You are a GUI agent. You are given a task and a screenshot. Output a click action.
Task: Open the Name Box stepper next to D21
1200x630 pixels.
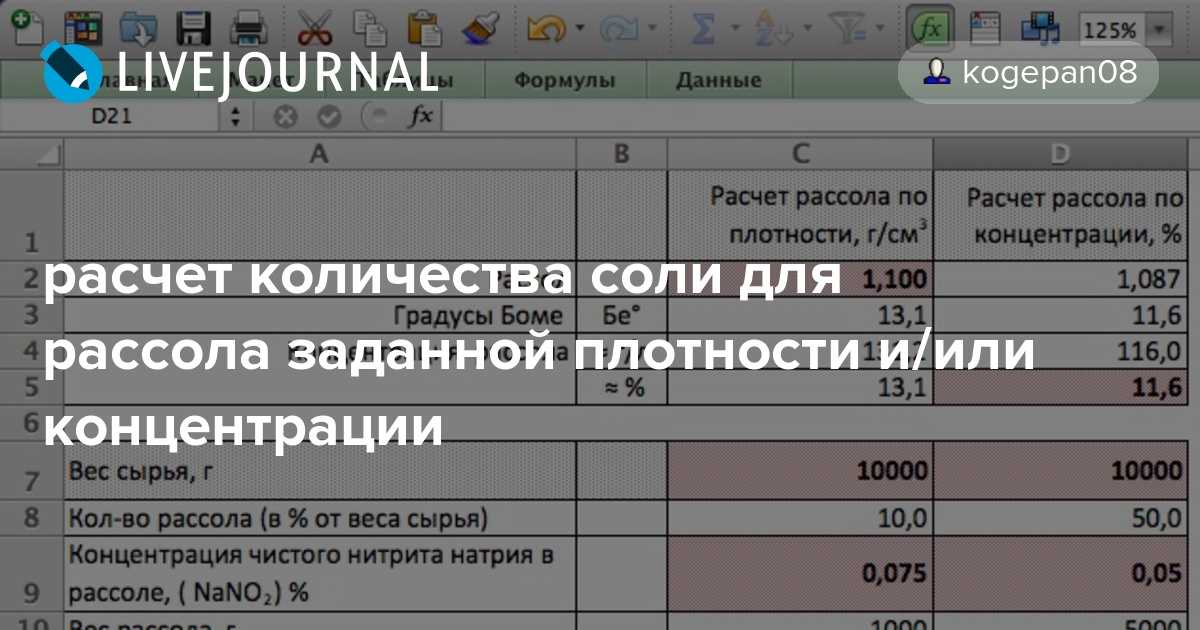pos(235,116)
